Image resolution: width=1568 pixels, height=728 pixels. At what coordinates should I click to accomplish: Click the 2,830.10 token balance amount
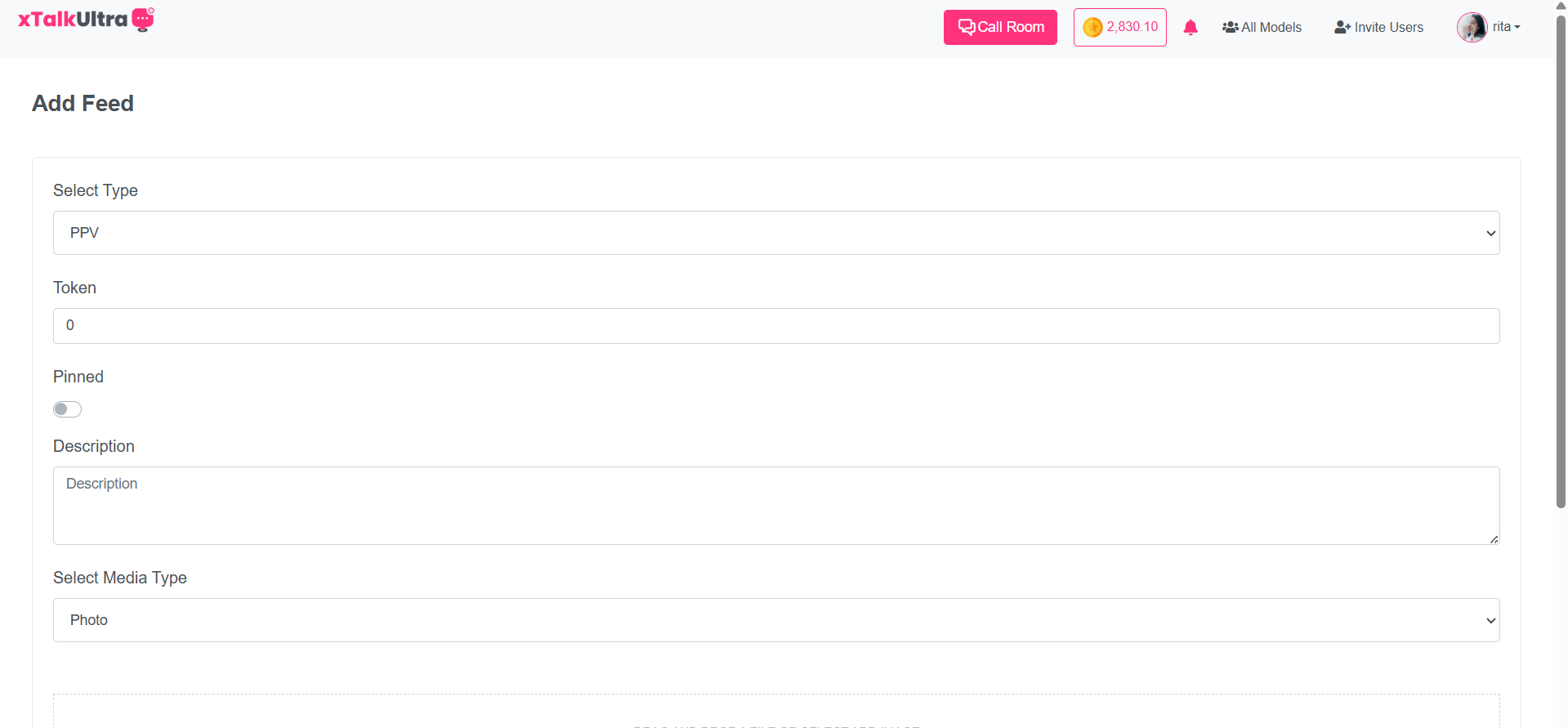point(1132,27)
